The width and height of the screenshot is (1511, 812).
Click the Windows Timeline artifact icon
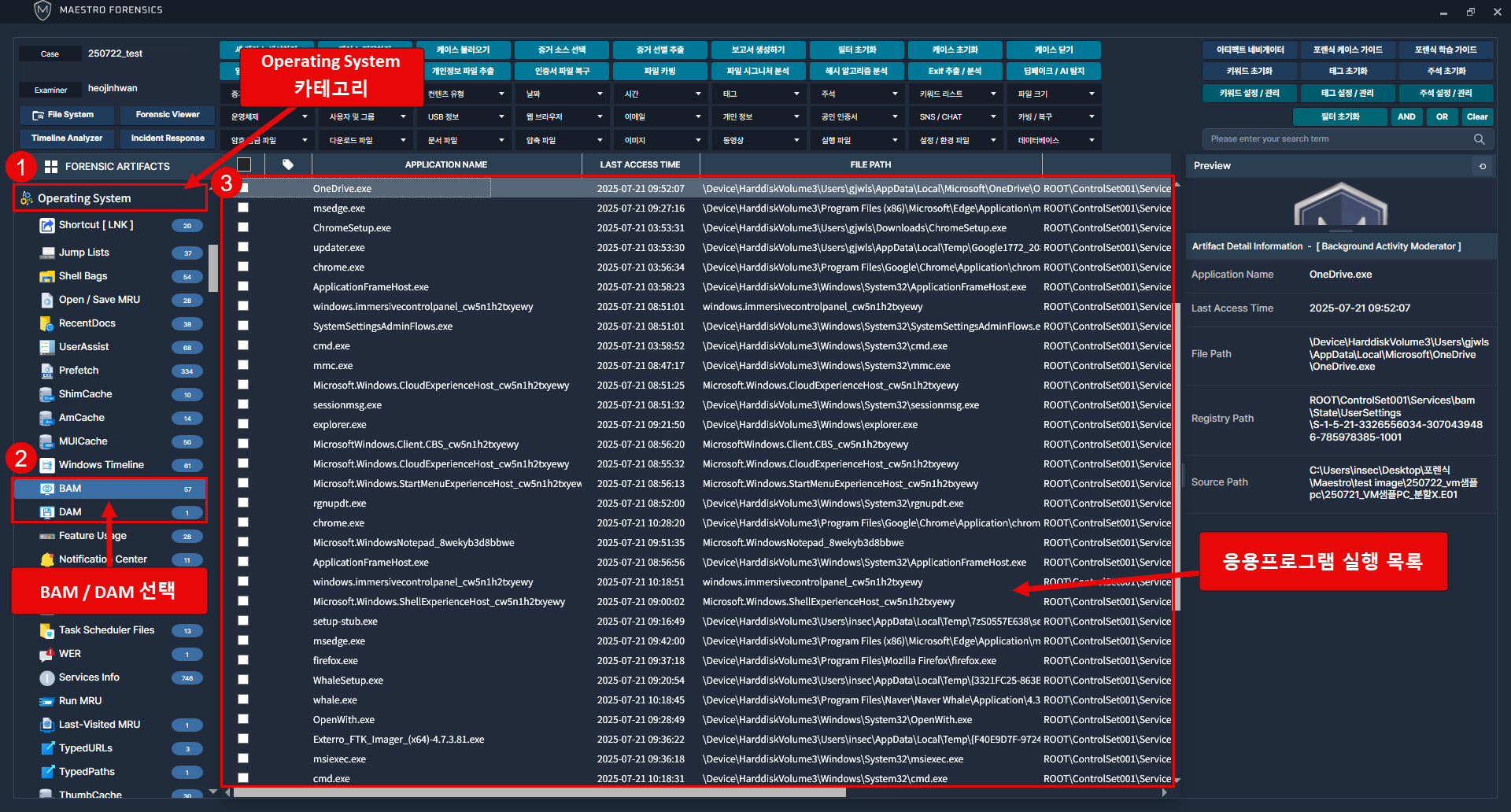pos(46,465)
